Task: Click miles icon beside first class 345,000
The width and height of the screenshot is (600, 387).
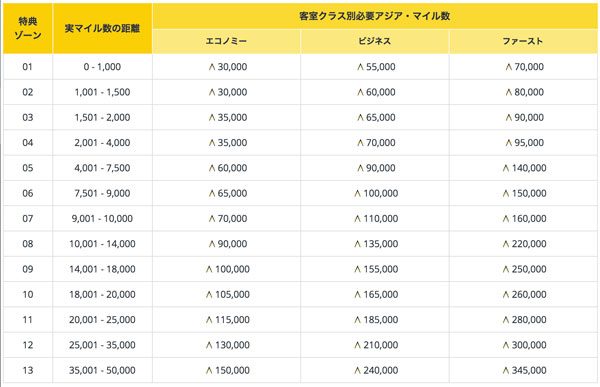Action: 506,370
